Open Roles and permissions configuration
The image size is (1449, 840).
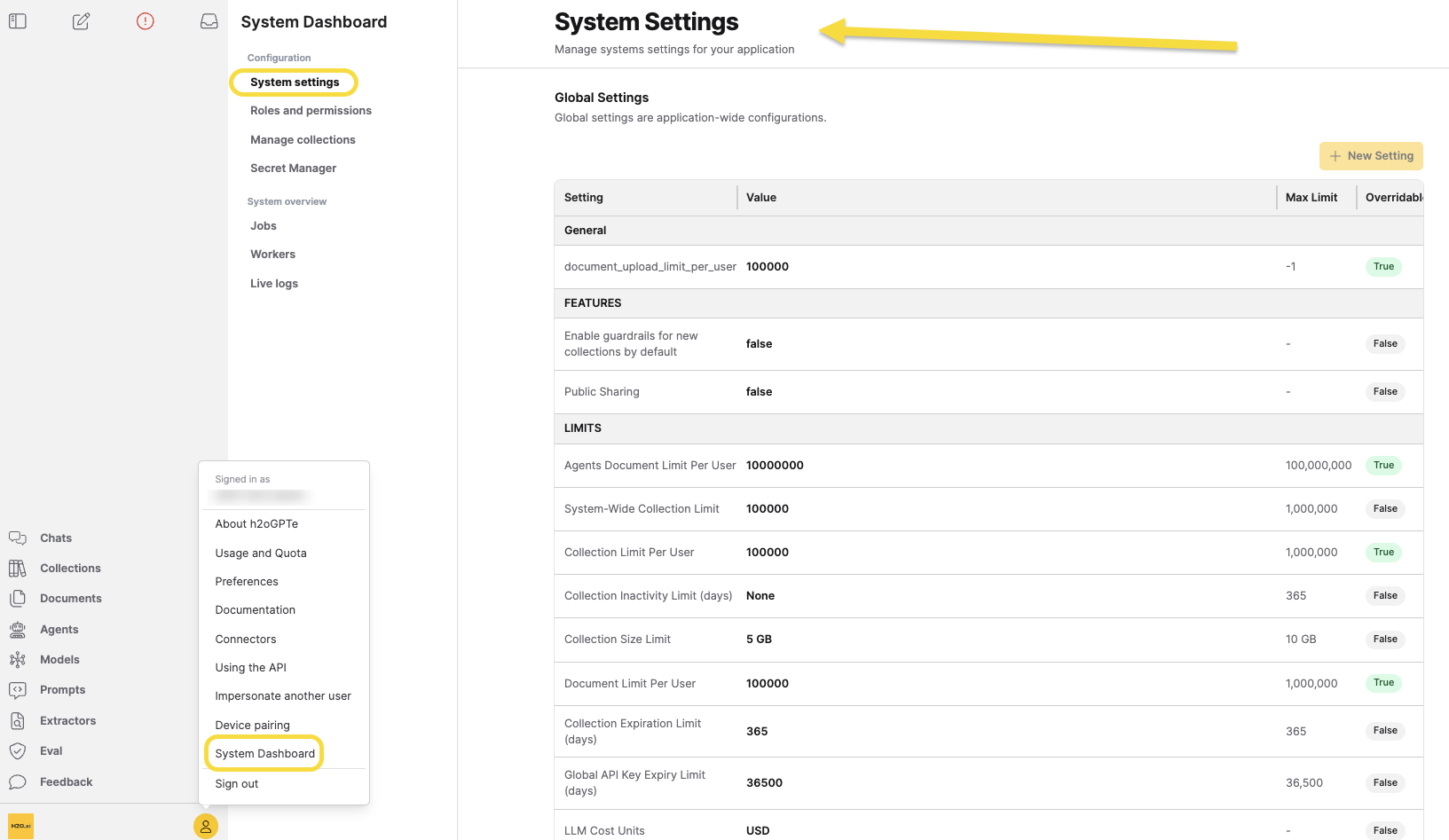point(311,110)
